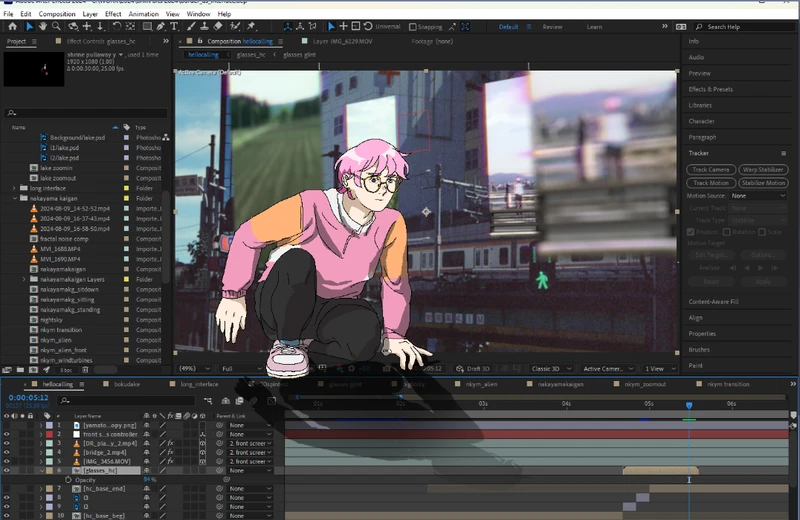Expand the long interface folder
Viewport: 800px width, 520px height.
click(14, 188)
